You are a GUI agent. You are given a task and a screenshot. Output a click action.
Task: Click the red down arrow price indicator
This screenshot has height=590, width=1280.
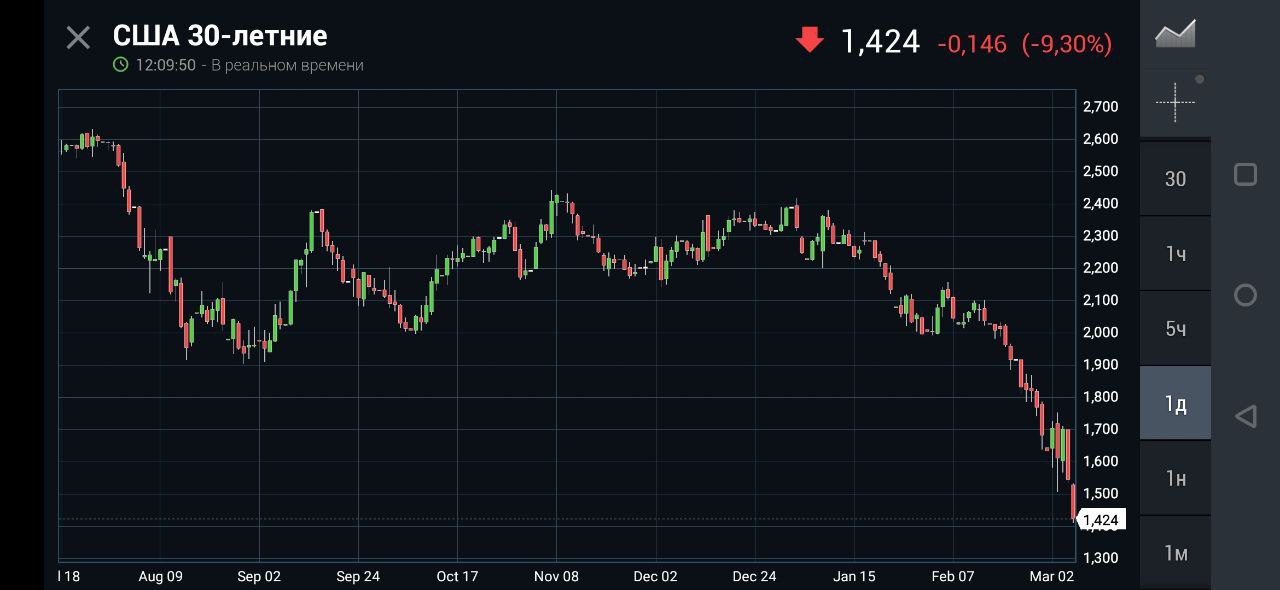pyautogui.click(x=809, y=40)
